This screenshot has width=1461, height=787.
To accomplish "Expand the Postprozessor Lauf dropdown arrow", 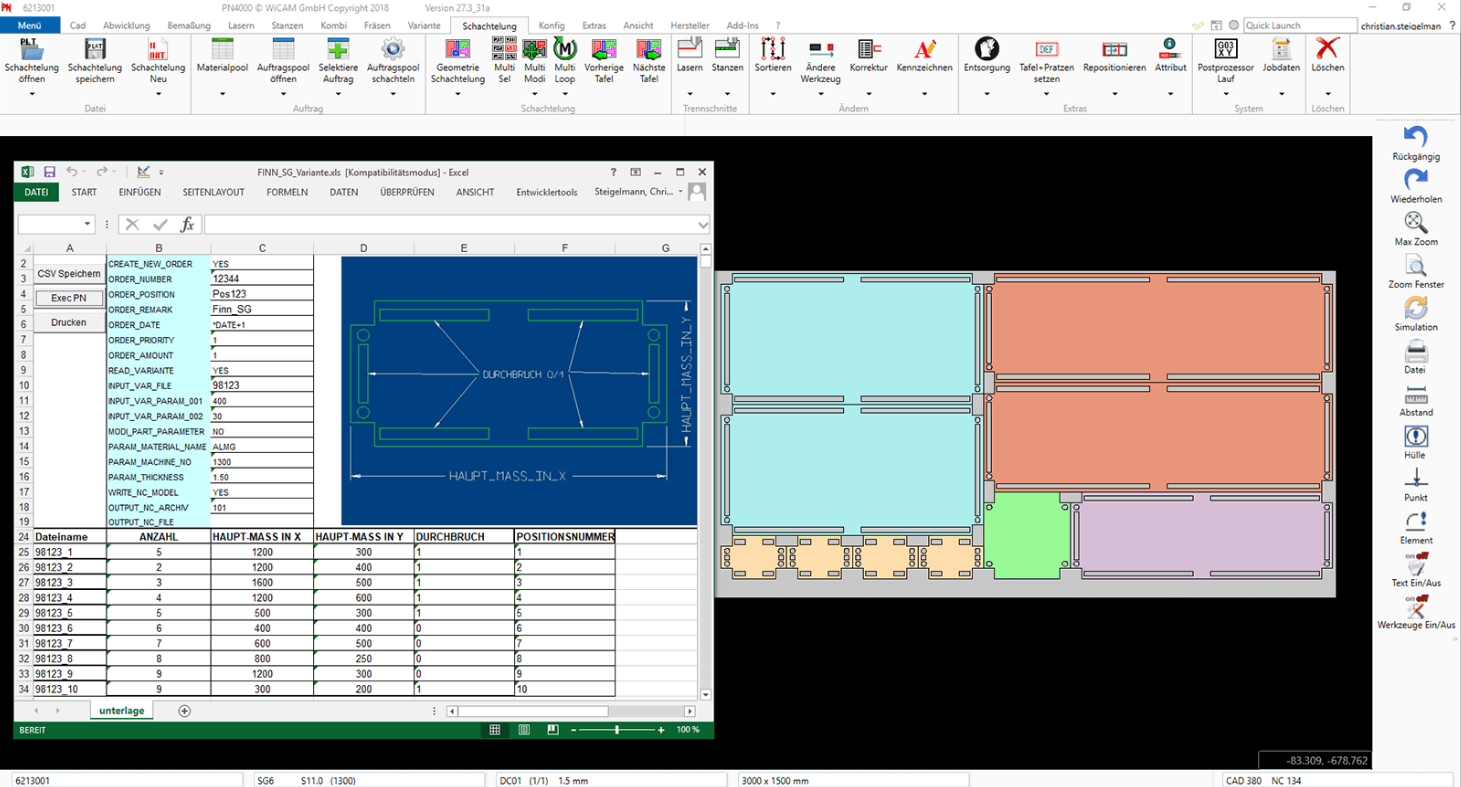I will point(1226,95).
